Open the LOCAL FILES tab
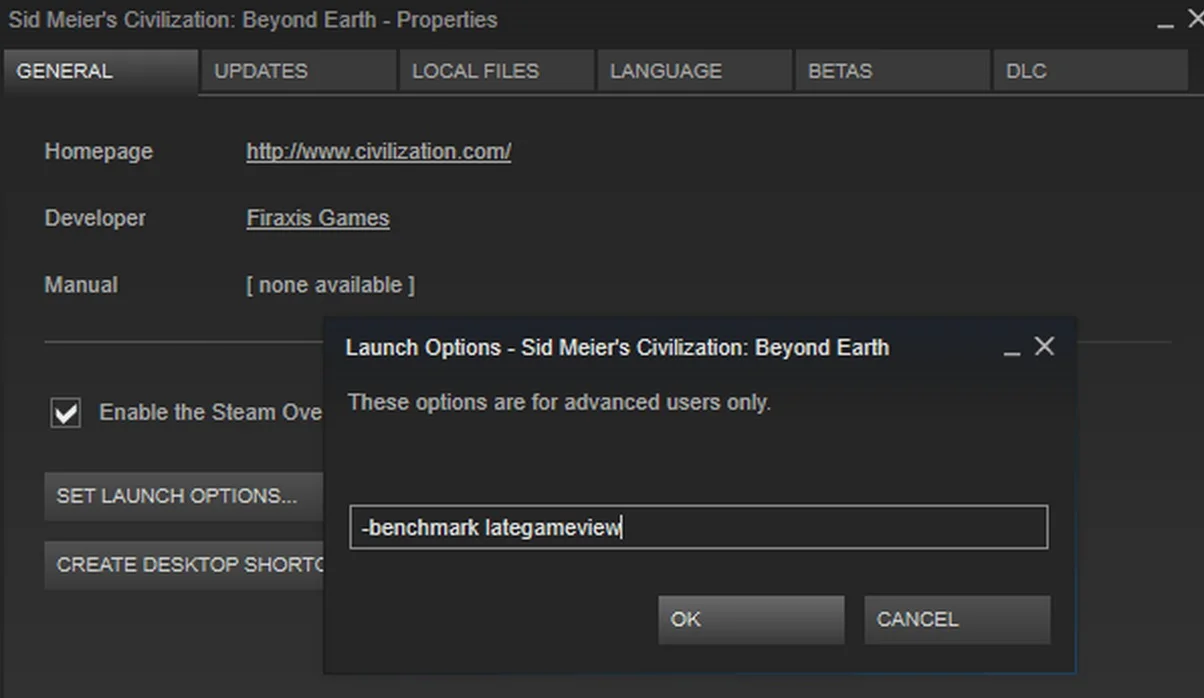Screen dimensions: 1204x698 tap(497, 71)
